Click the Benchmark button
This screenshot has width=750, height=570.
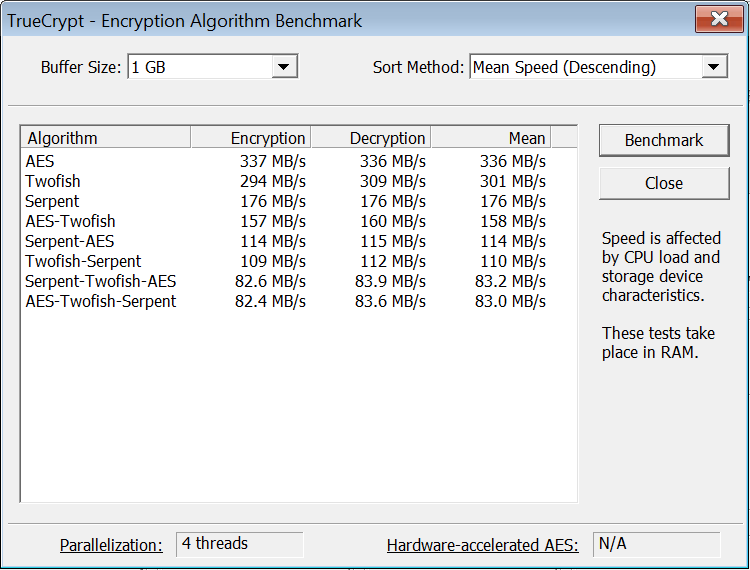(664, 140)
